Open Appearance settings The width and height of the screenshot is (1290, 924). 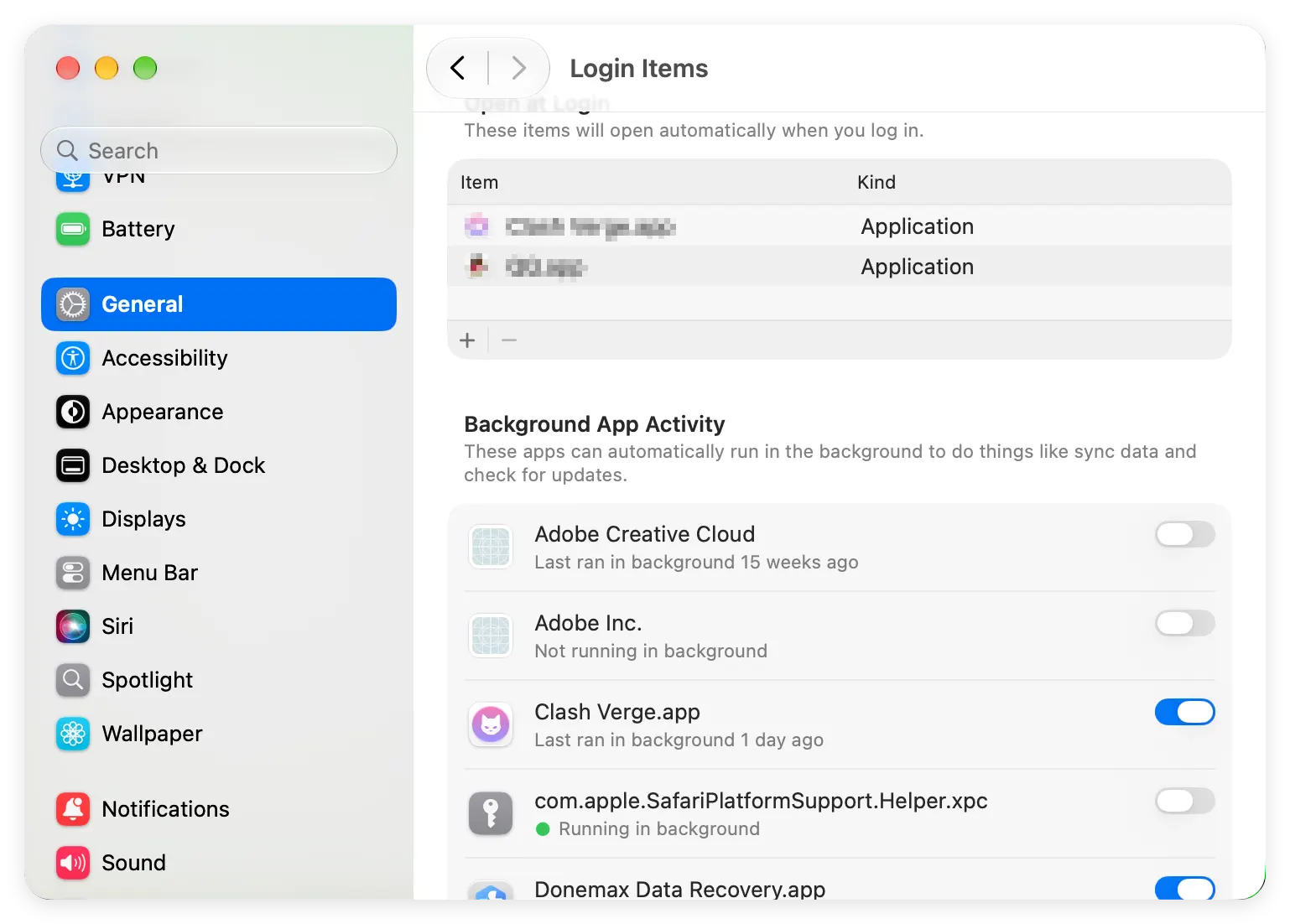(x=219, y=412)
